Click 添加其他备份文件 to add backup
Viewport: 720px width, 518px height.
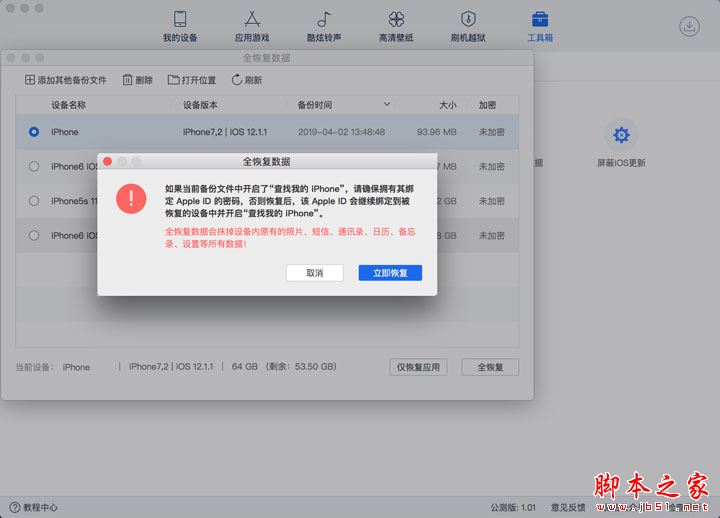(x=65, y=80)
